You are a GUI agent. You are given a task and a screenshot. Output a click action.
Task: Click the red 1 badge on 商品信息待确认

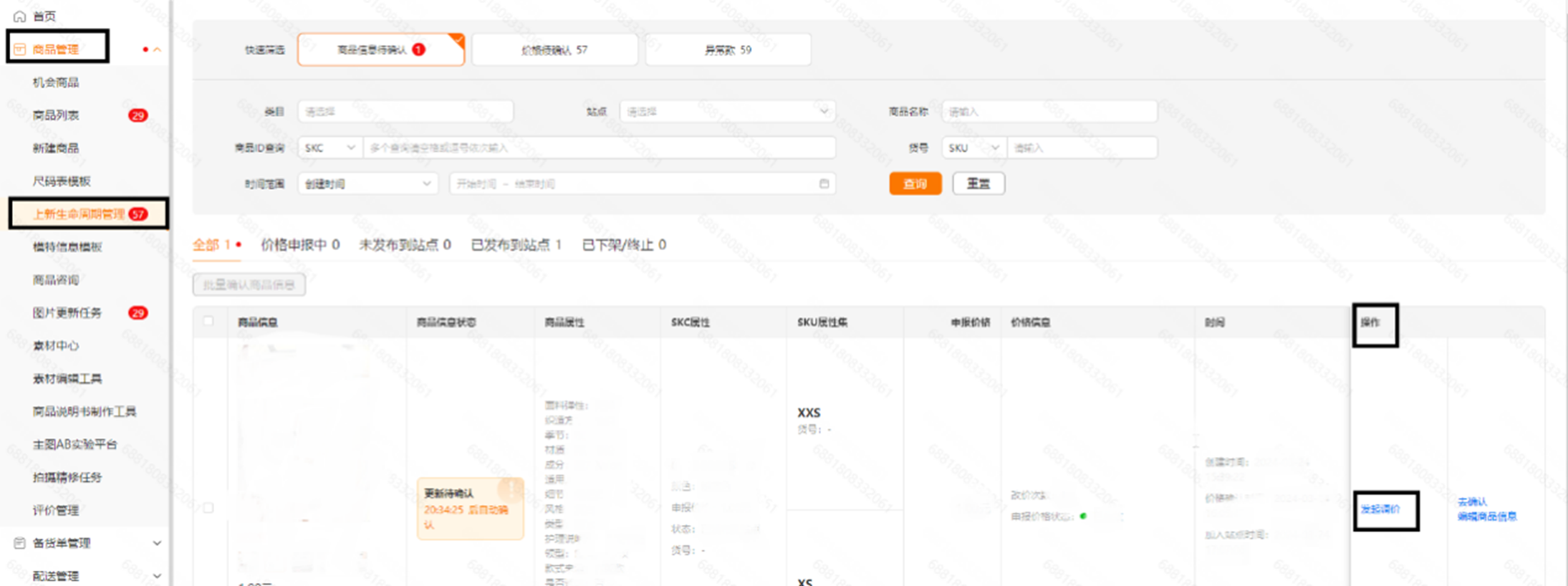pos(419,49)
